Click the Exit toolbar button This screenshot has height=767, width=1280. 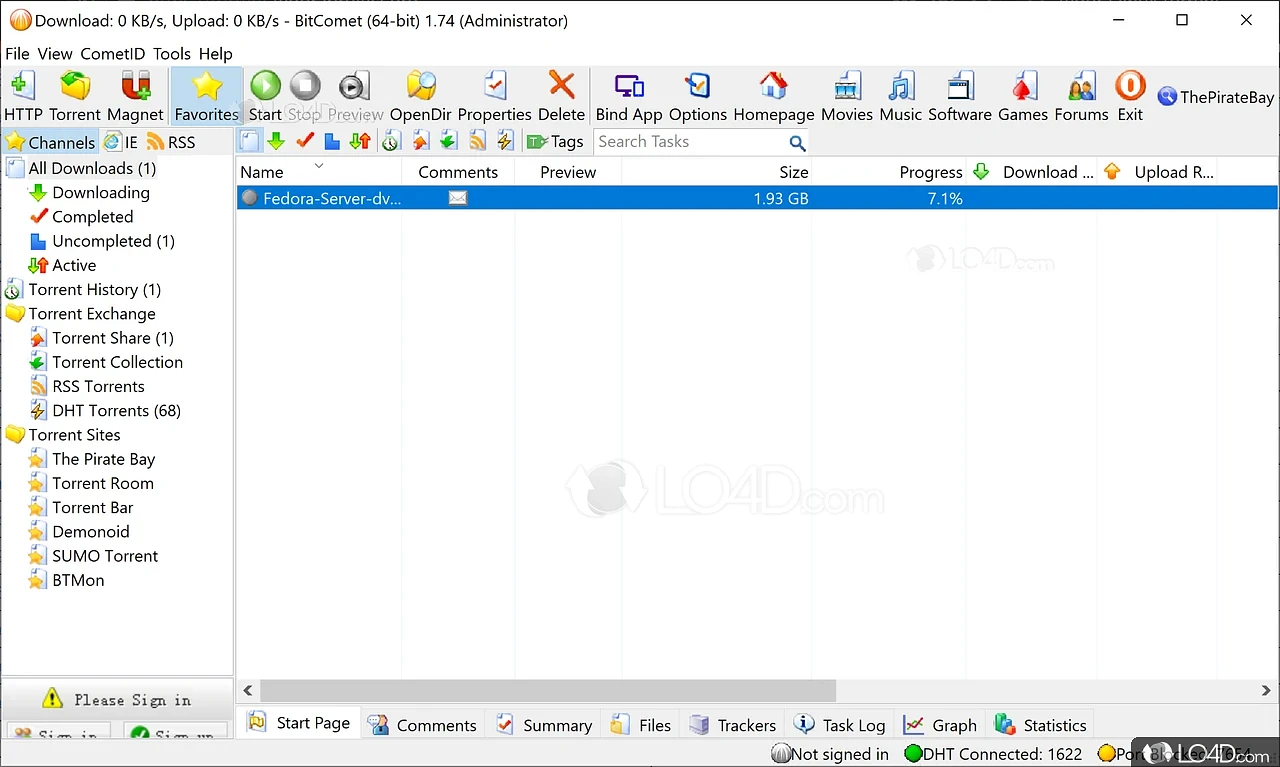tap(1130, 96)
